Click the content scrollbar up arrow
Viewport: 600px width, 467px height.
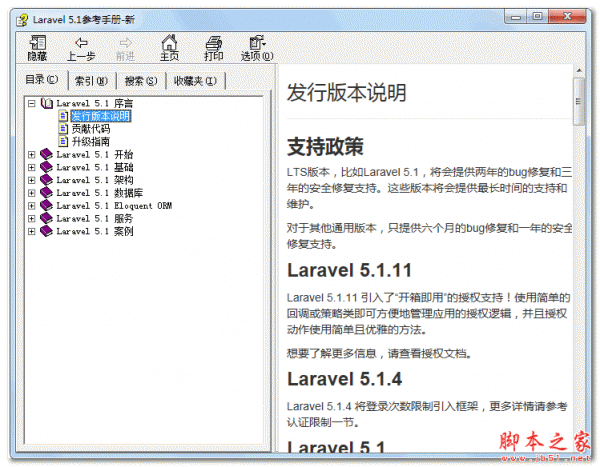(x=579, y=70)
